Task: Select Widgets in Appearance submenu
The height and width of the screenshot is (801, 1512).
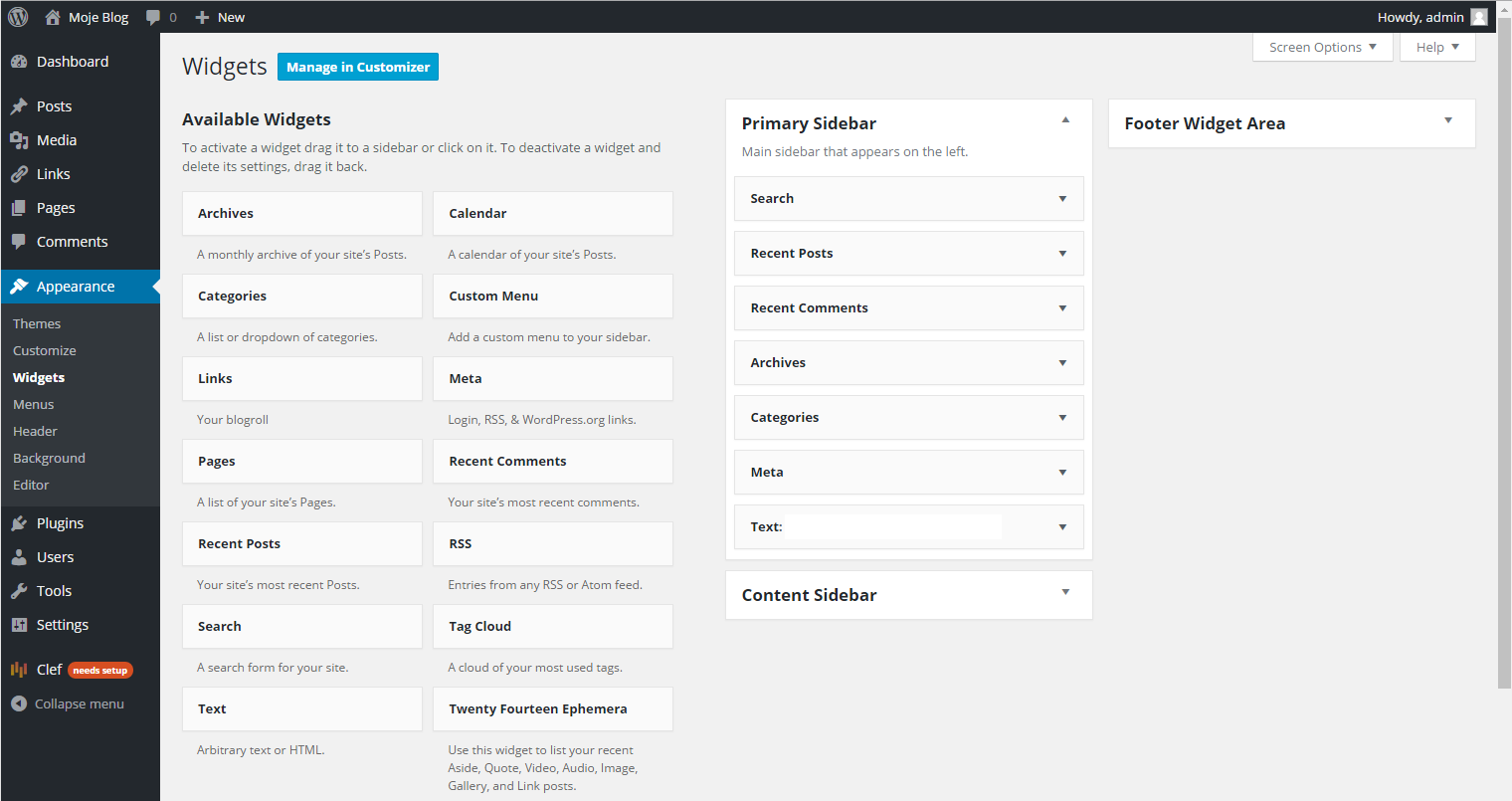Action: 39,377
